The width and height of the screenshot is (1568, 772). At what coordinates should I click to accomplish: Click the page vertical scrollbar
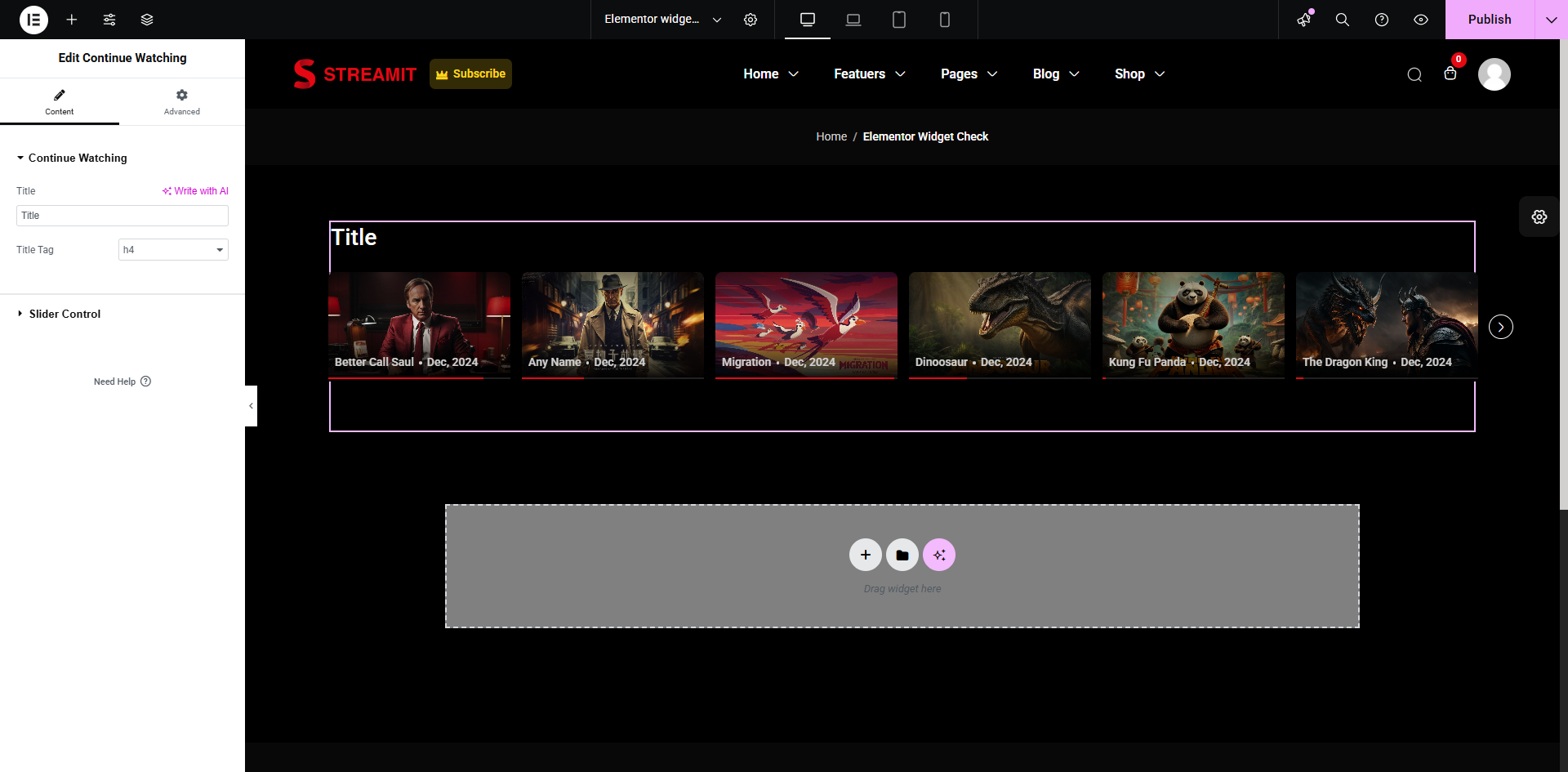1564,275
